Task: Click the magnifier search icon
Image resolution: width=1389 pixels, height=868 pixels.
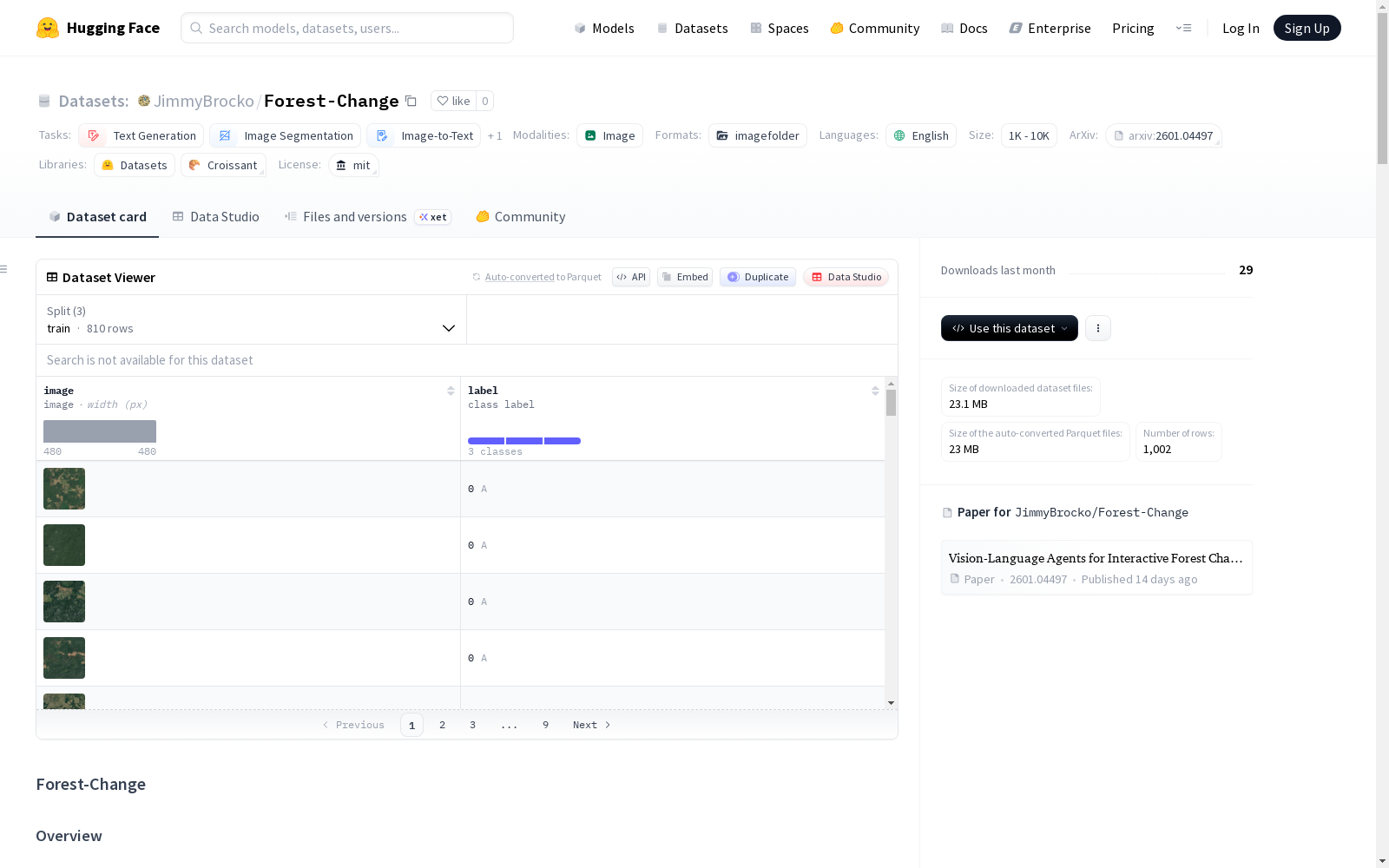Action: pos(197,28)
